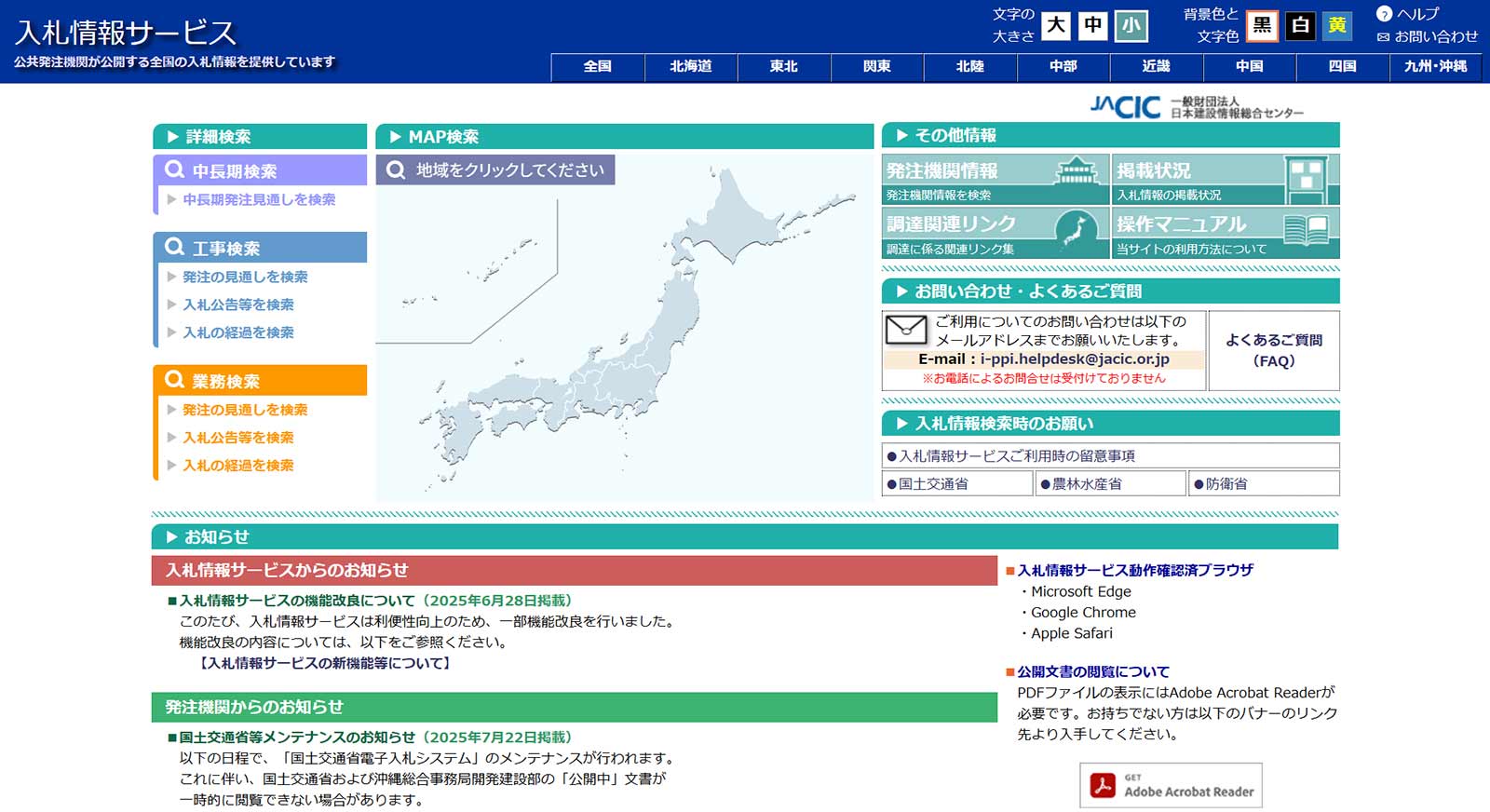Click the envelope icon beside header お問い合わせ

coord(1383,37)
